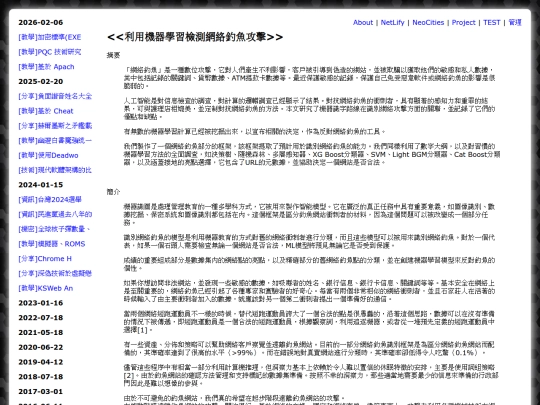Screen dimensions: 540x405
Task: Collapse the 2026-02-06 date group
Action: 41,22
